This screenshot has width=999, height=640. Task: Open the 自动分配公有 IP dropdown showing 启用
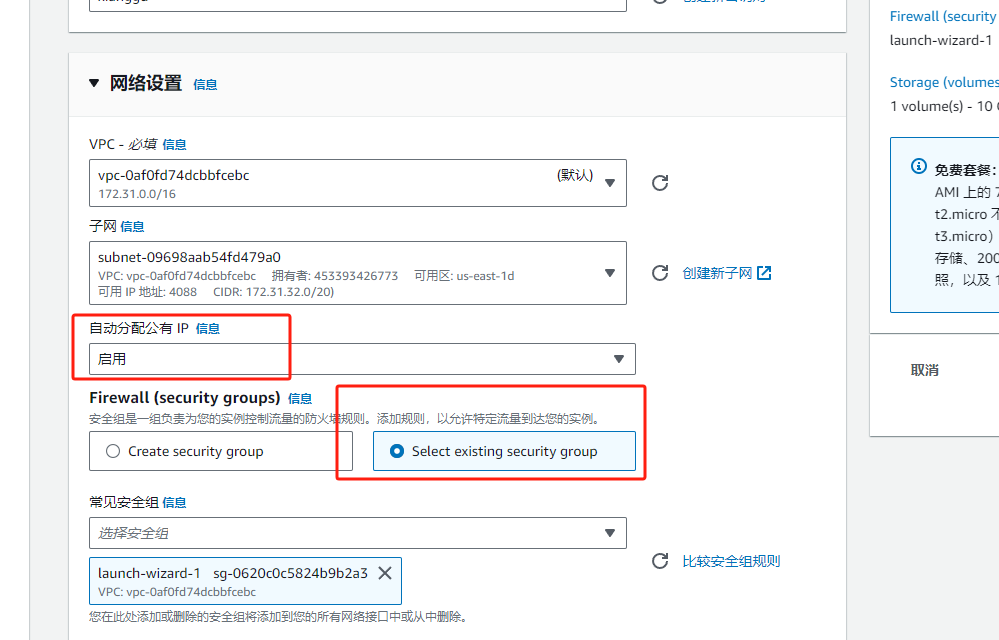[362, 359]
